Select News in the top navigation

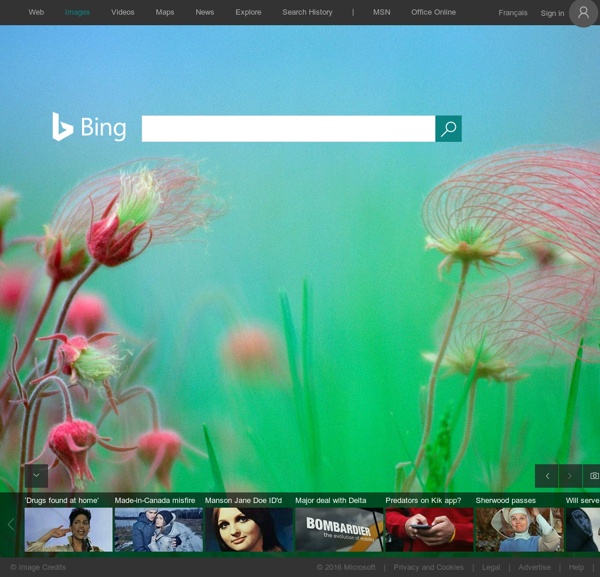click(x=205, y=12)
